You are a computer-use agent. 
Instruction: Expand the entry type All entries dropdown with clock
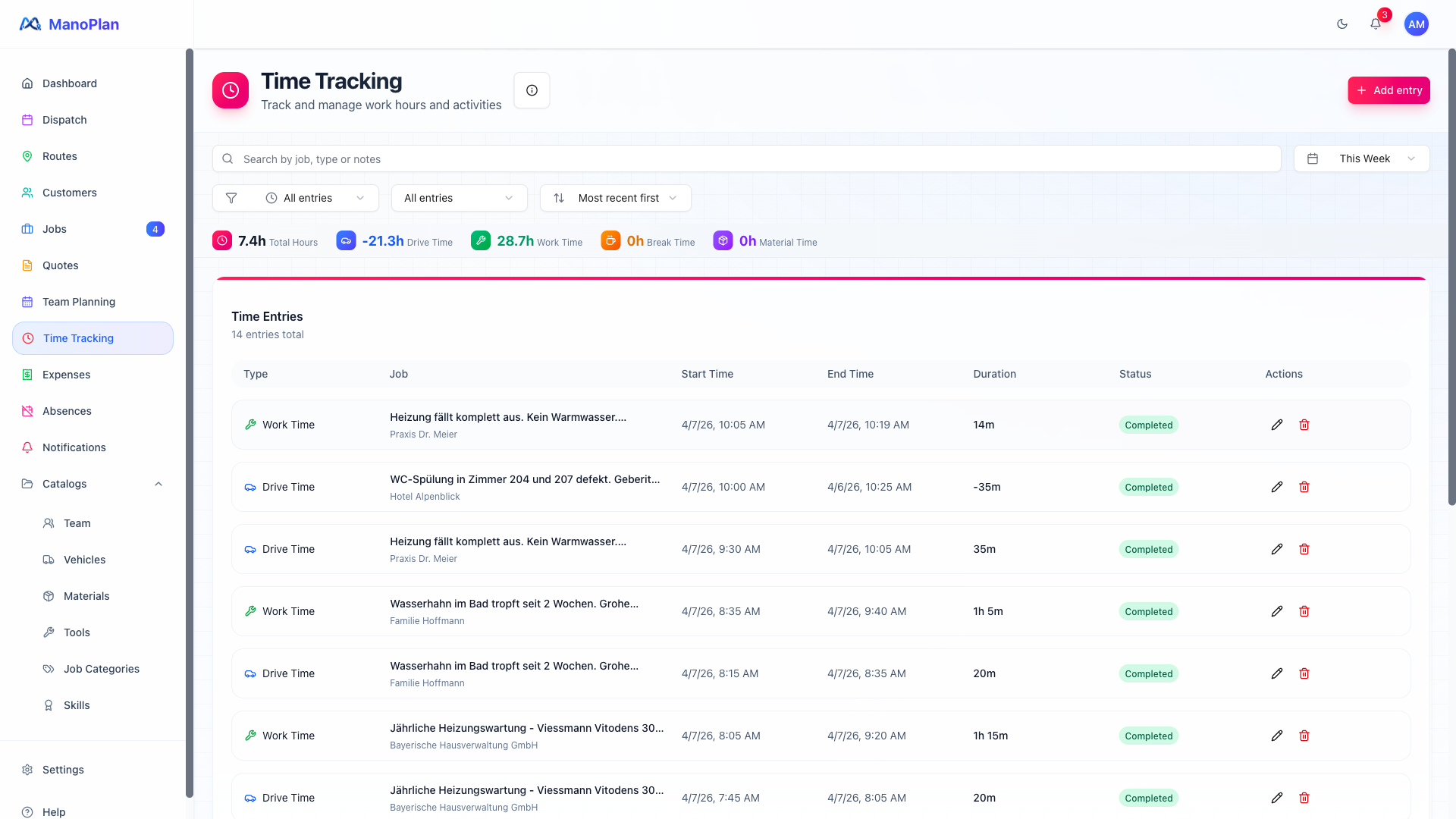(315, 198)
